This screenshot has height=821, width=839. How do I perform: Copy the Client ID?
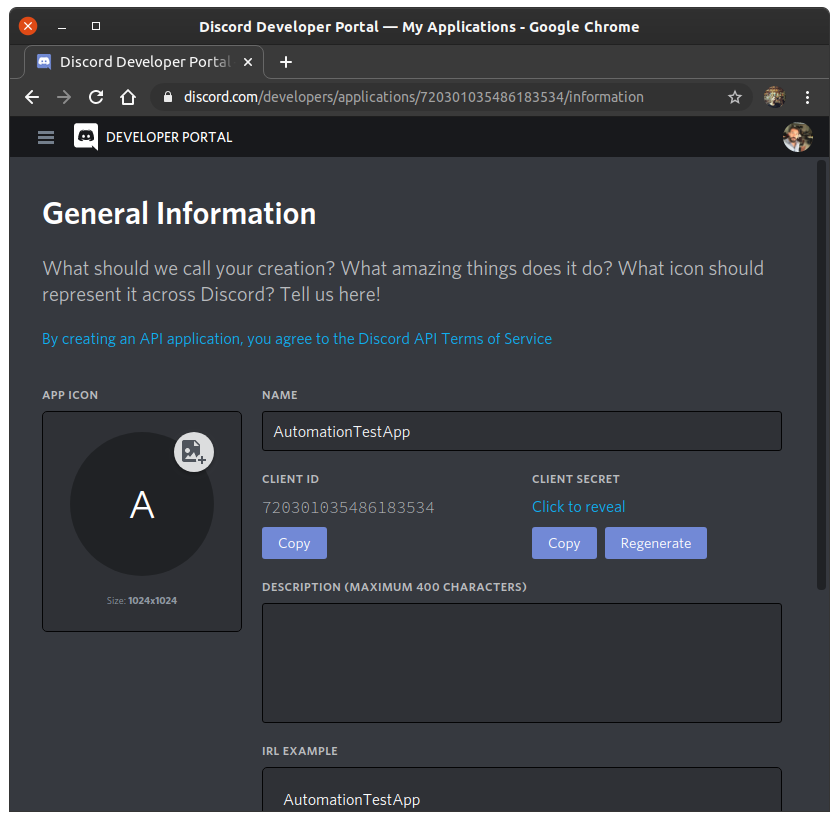(x=294, y=543)
